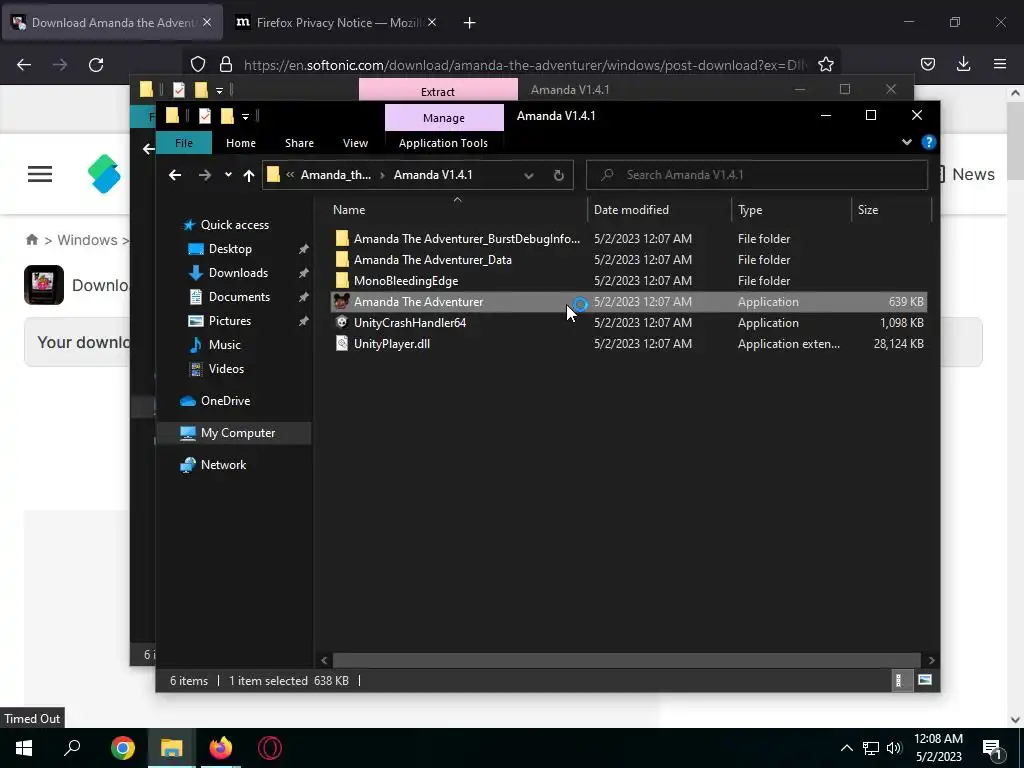
Task: Open Quick access in navigation pane
Action: pyautogui.click(x=234, y=225)
